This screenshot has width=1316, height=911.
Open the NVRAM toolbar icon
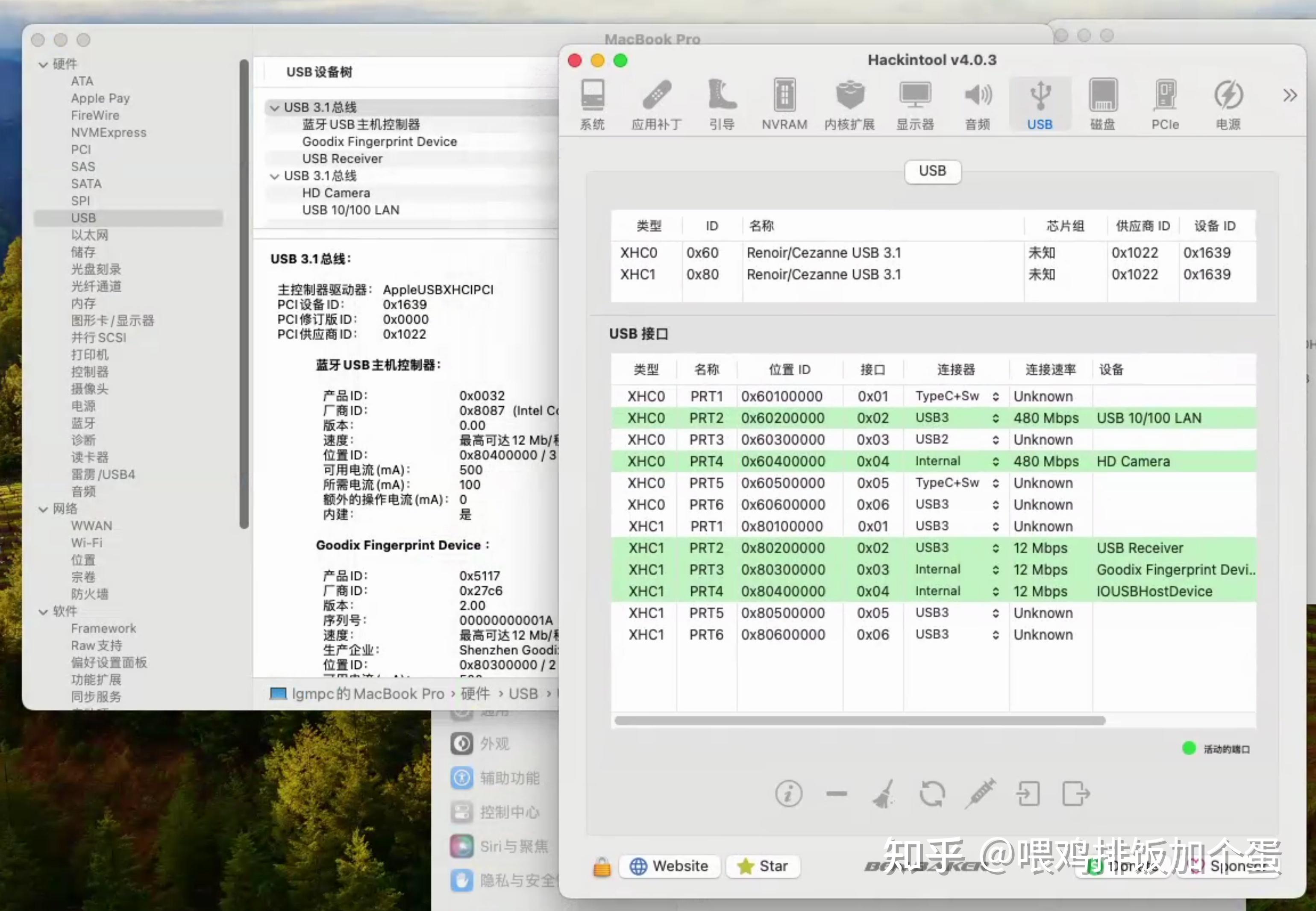click(x=784, y=105)
